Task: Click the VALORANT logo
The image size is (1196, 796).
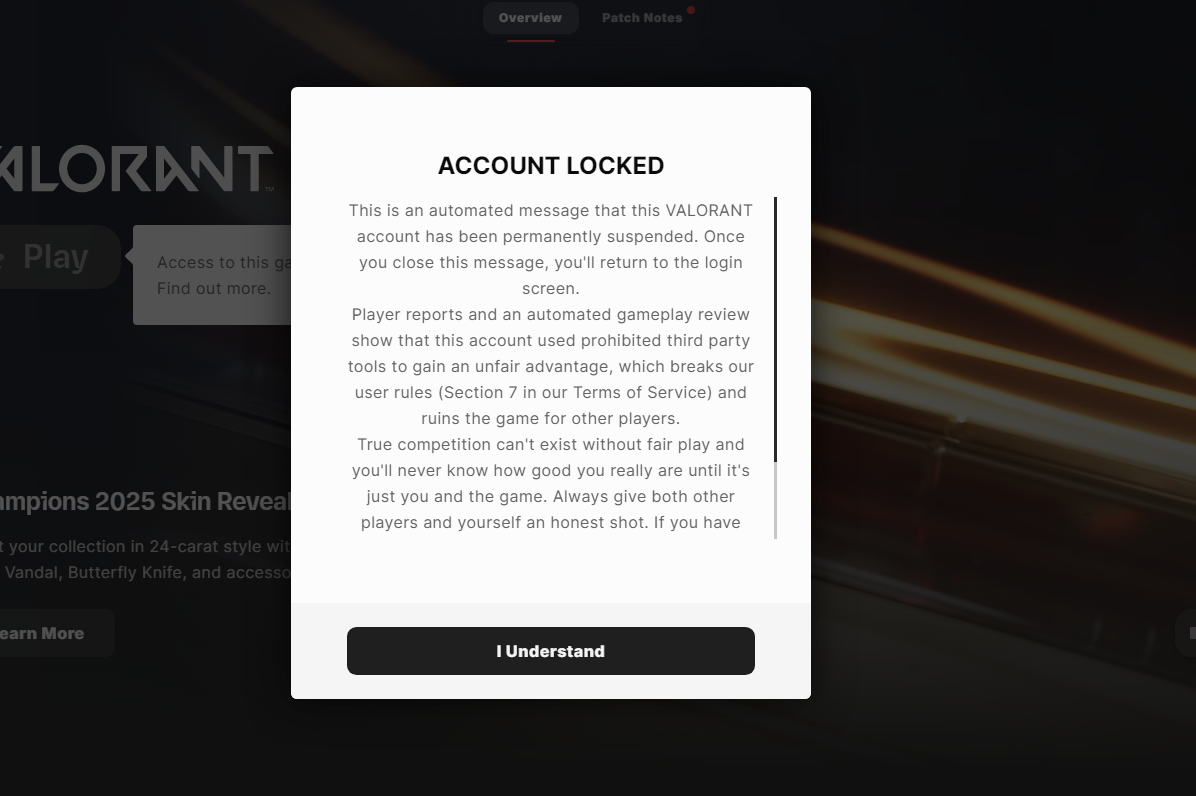Action: coord(135,169)
